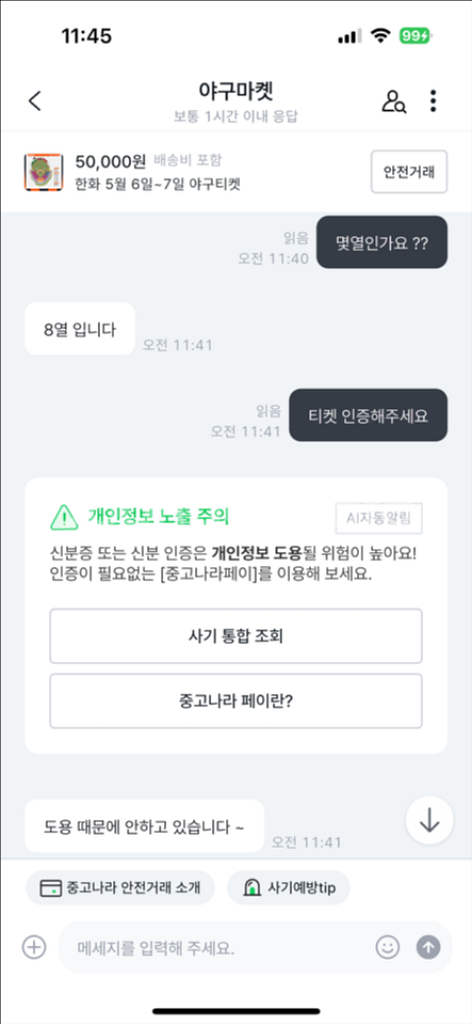Viewport: 472px width, 1024px height.
Task: Tap the battery indicator in status bar
Action: [415, 35]
